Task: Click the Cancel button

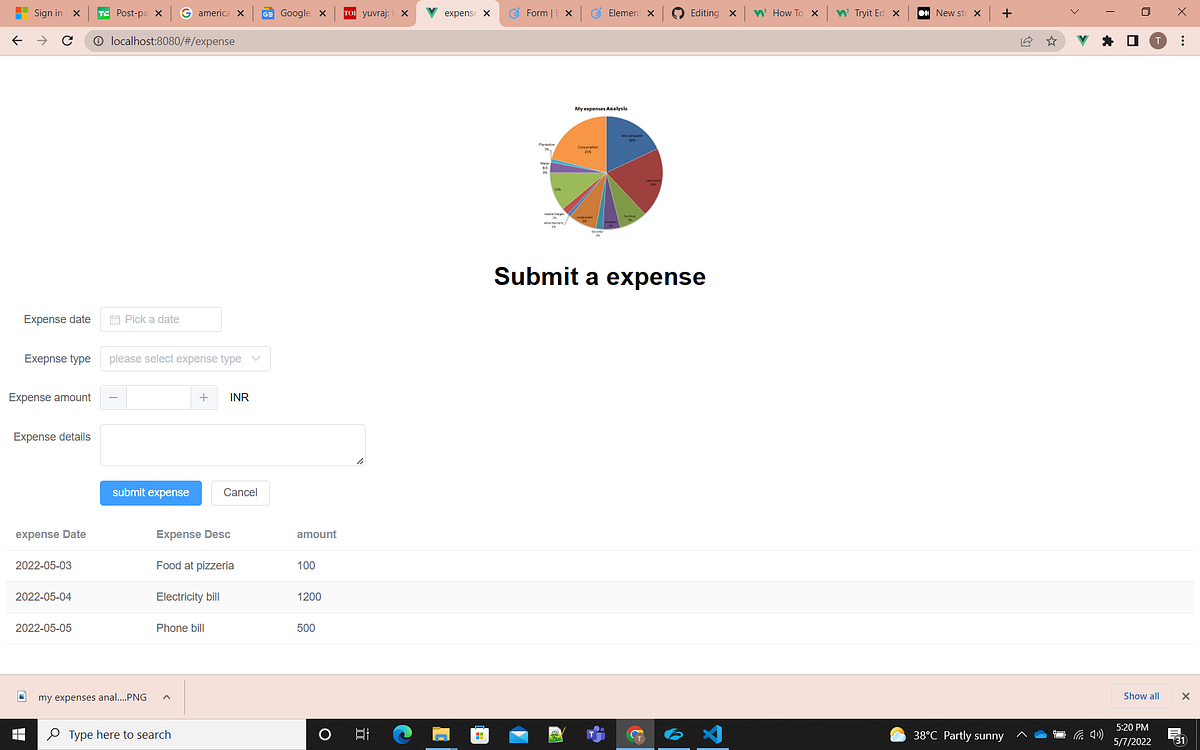Action: [240, 492]
